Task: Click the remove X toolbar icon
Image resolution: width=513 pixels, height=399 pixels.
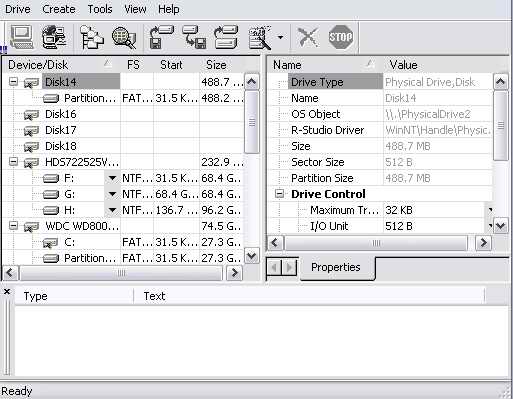Action: 308,37
